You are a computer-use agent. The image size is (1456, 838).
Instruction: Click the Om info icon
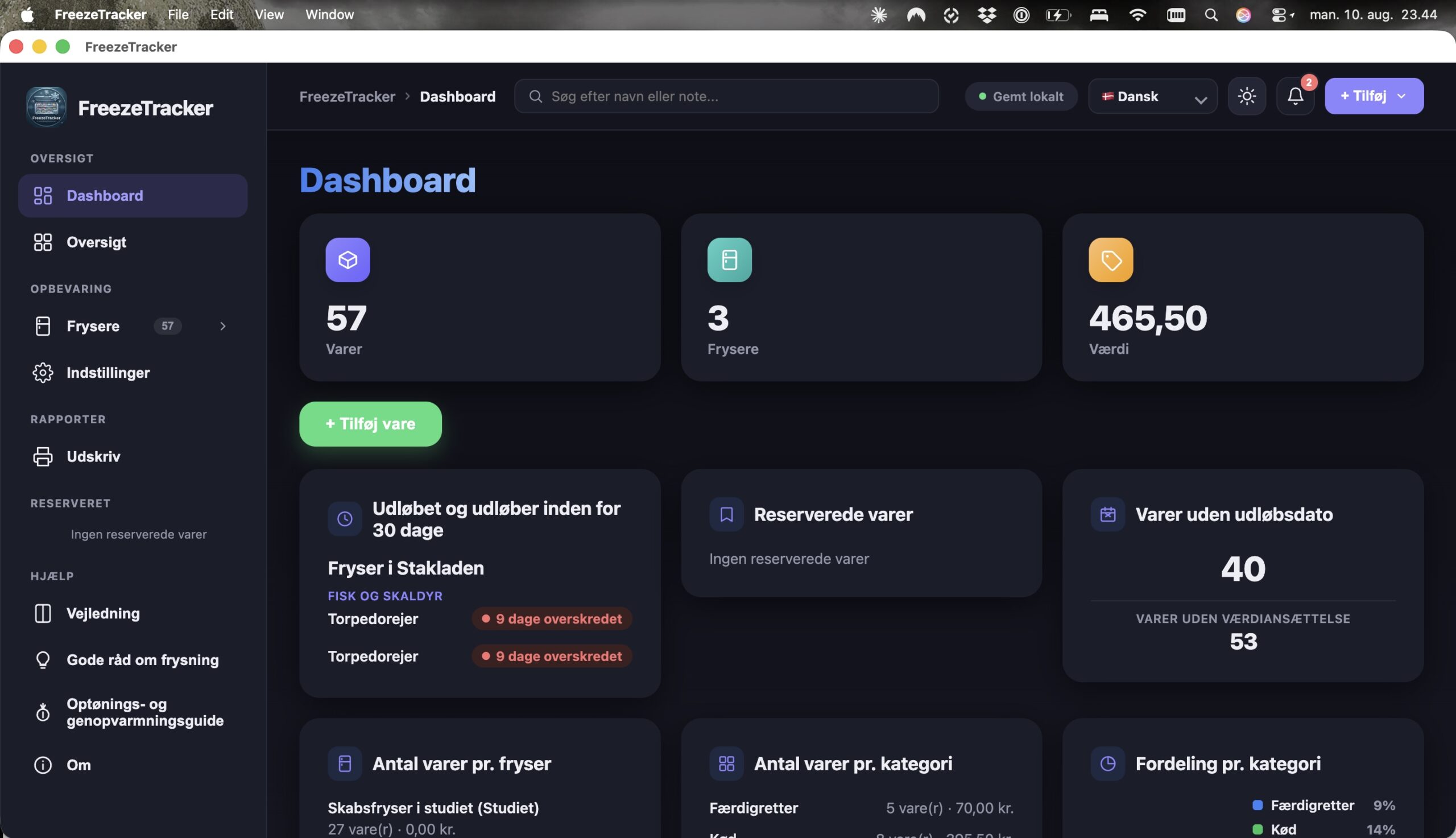click(x=43, y=765)
